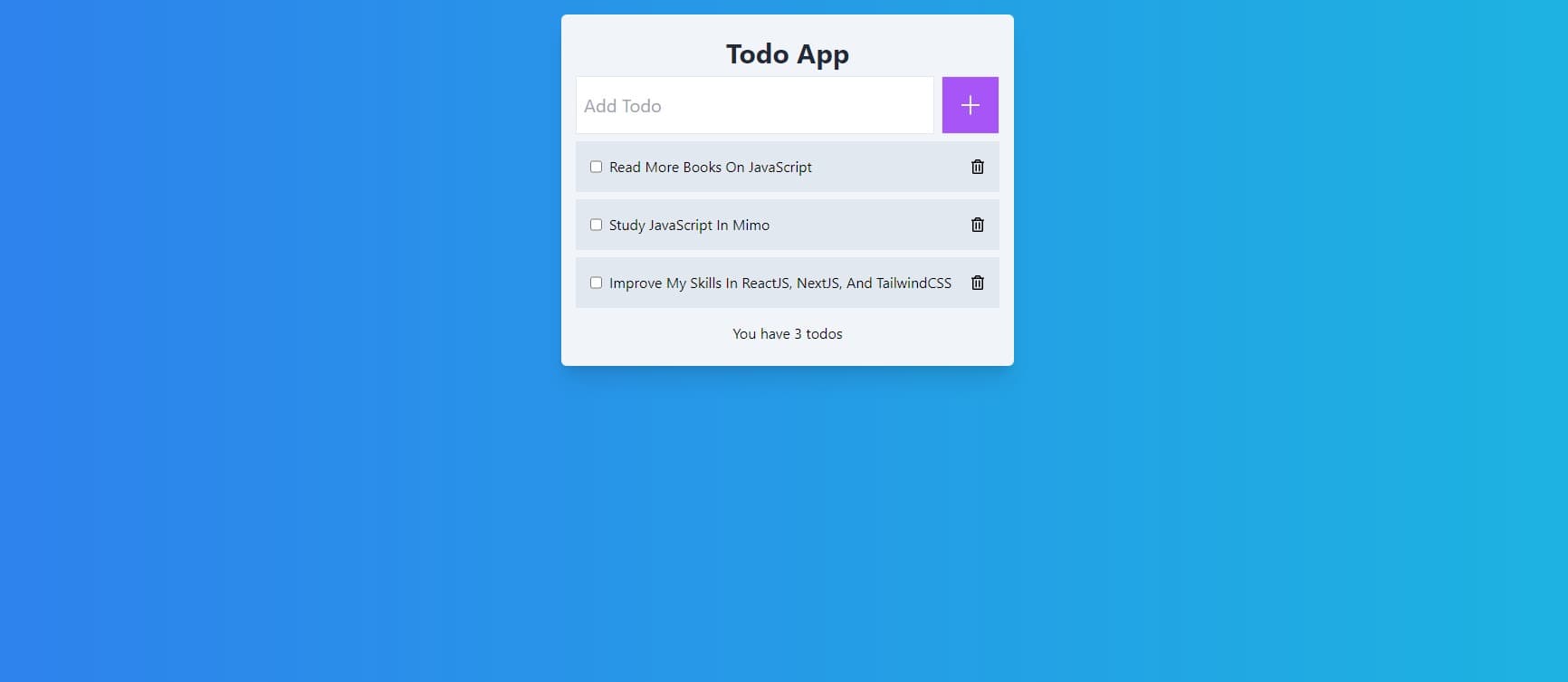Image resolution: width=1568 pixels, height=682 pixels.
Task: Click the Read More Books On JavaScript label text
Action: tap(711, 168)
